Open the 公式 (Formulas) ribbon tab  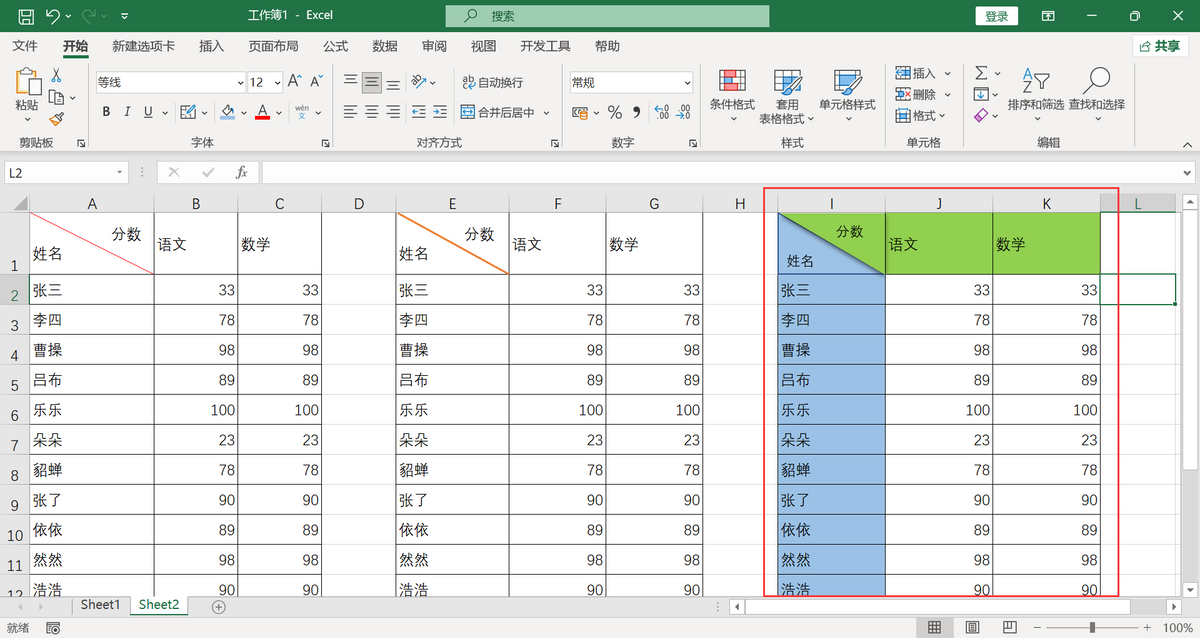coord(335,46)
